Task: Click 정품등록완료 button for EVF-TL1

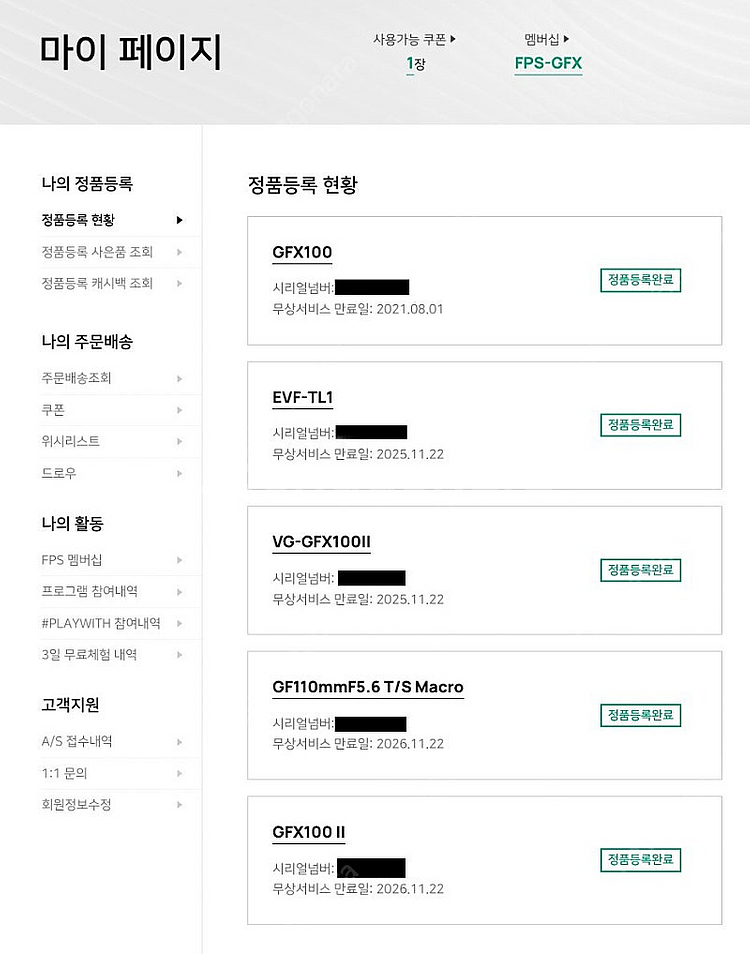Action: tap(640, 425)
